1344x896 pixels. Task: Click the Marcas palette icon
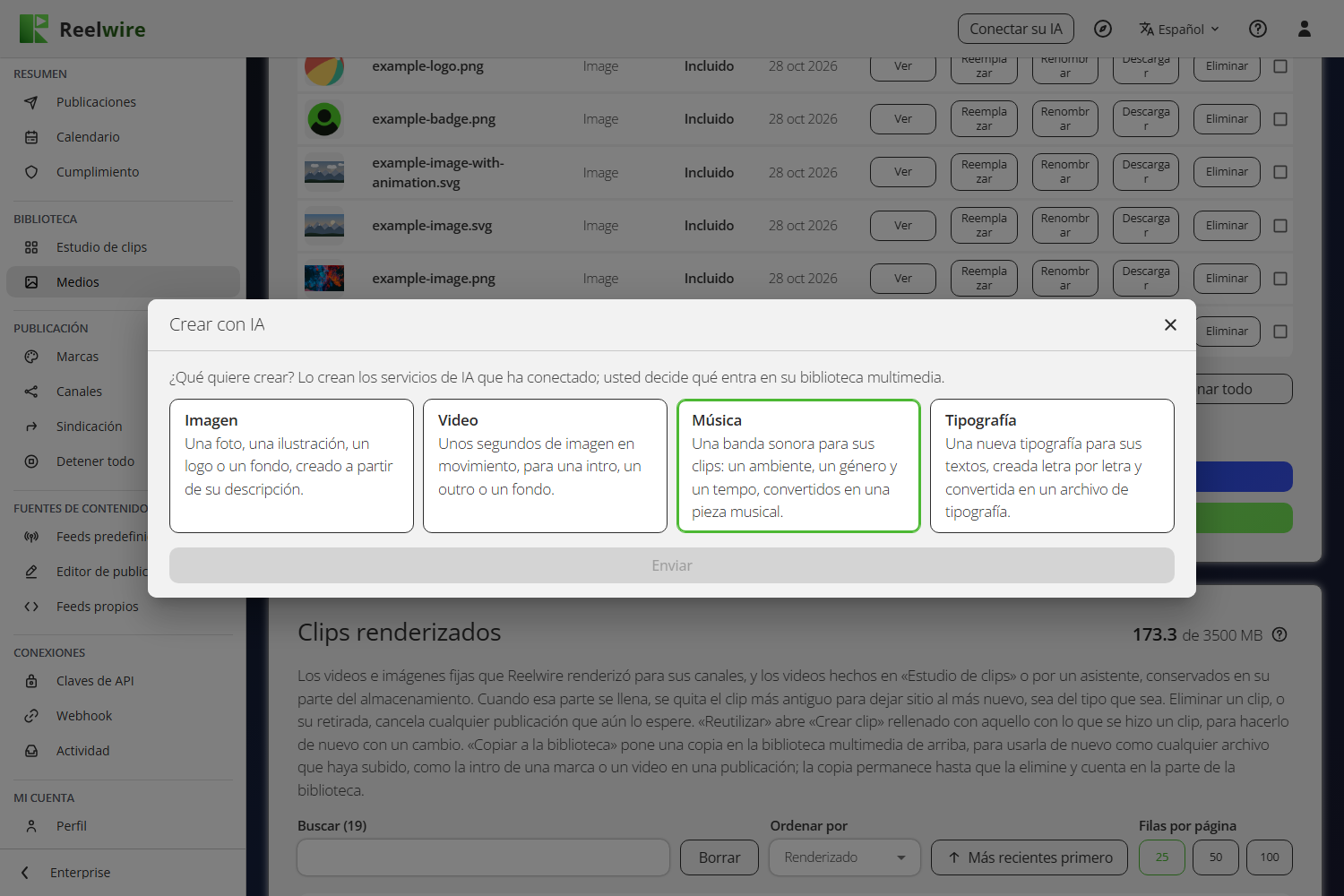pyautogui.click(x=31, y=357)
